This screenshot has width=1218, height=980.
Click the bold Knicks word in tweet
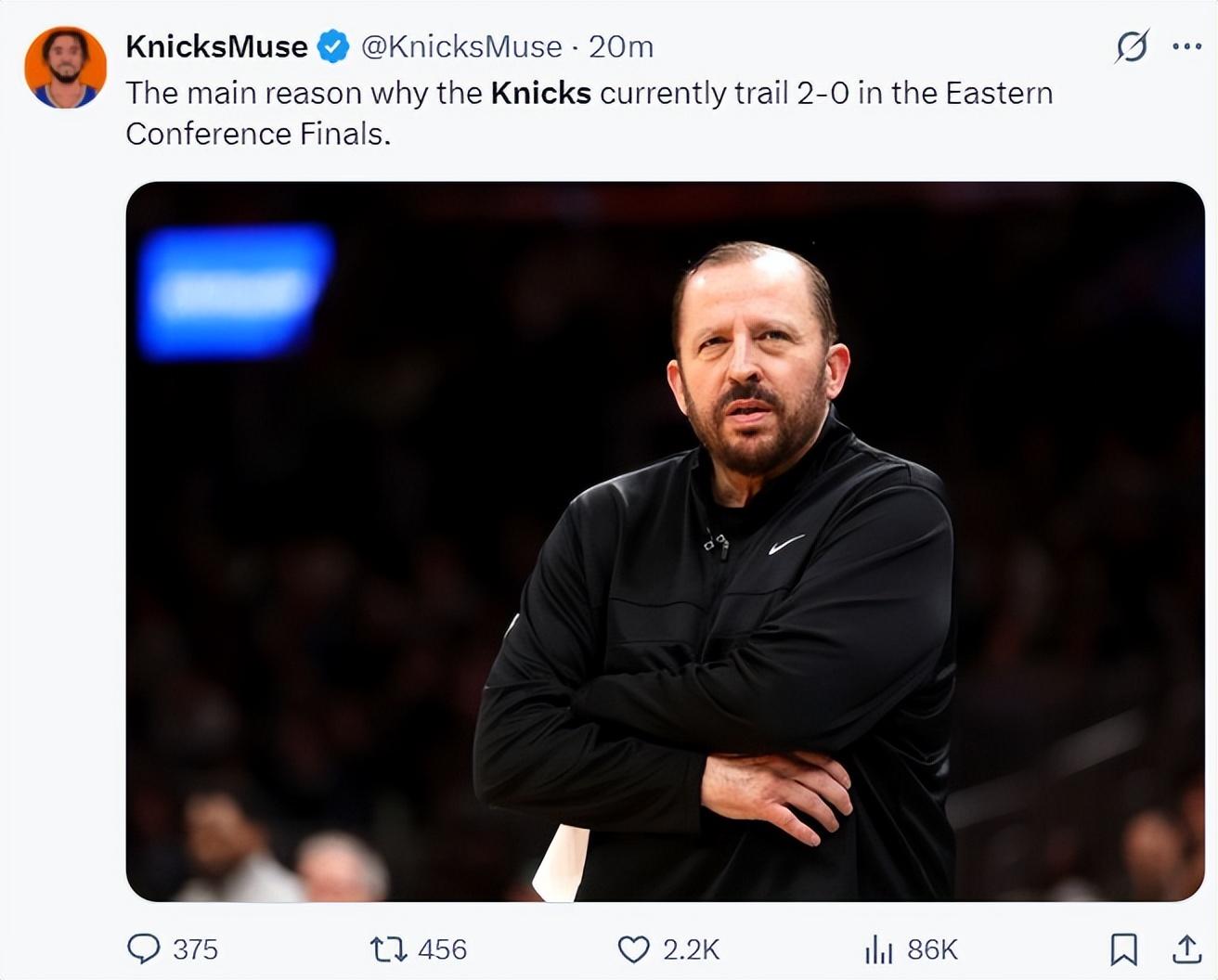point(540,93)
